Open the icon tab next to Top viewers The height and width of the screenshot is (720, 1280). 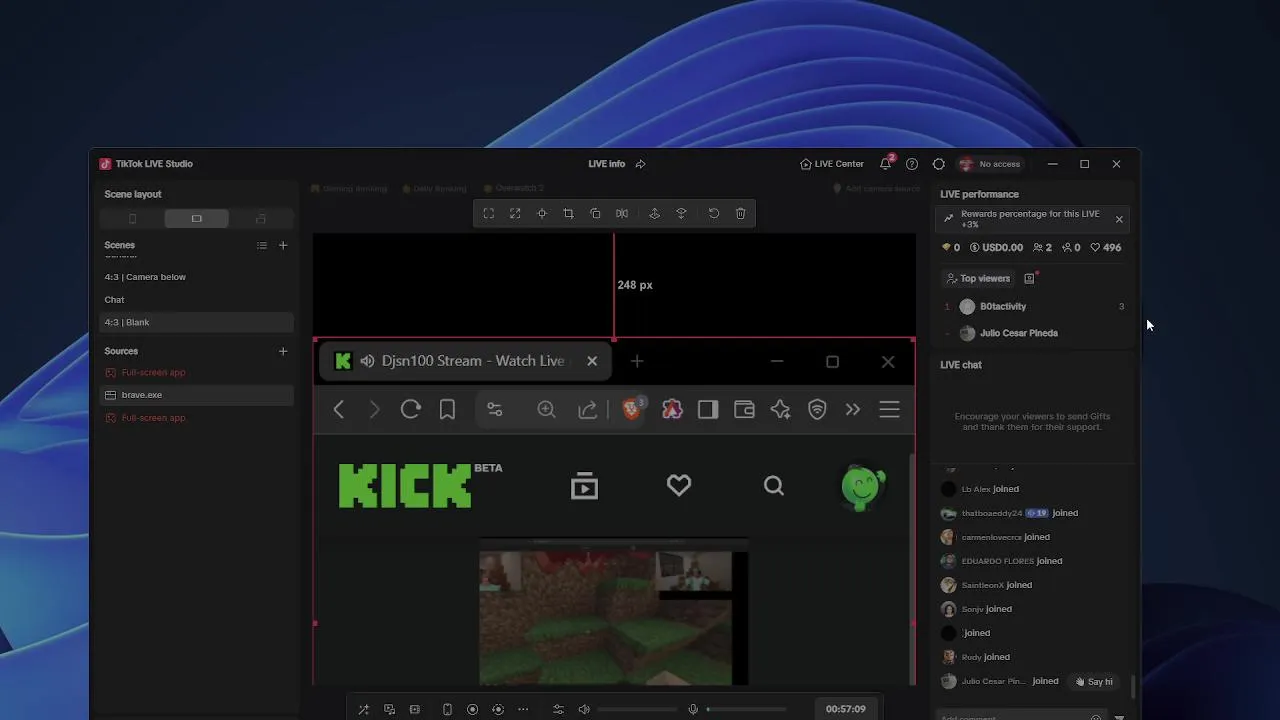[1029, 279]
